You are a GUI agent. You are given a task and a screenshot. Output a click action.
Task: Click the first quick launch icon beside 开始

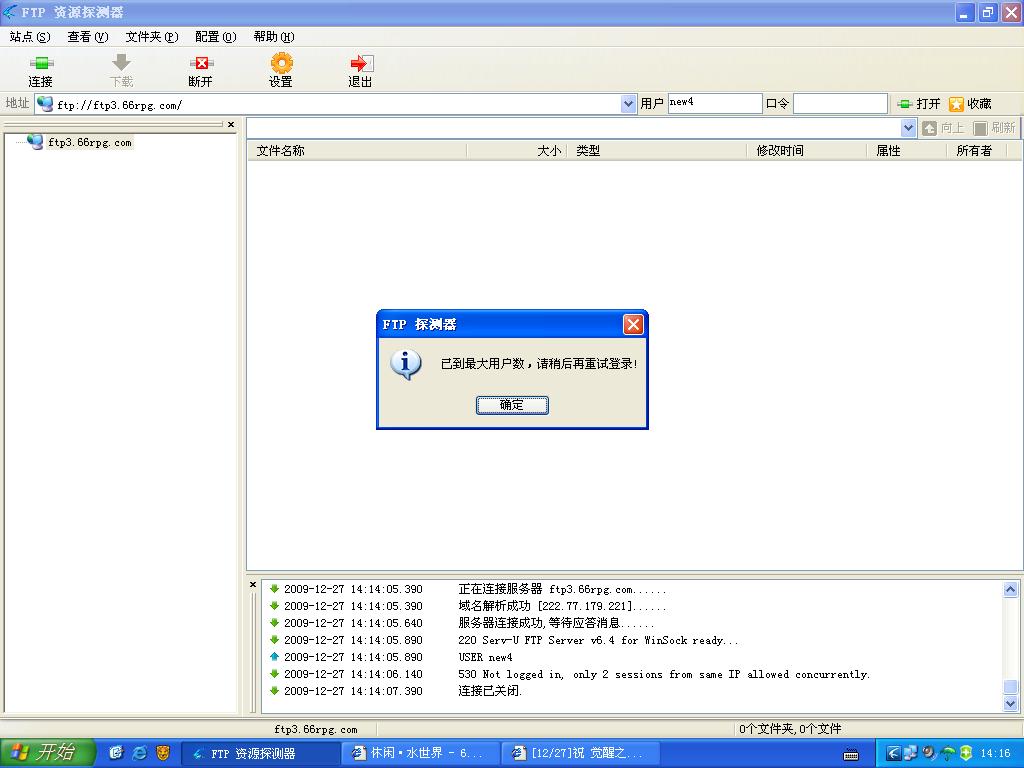[116, 753]
